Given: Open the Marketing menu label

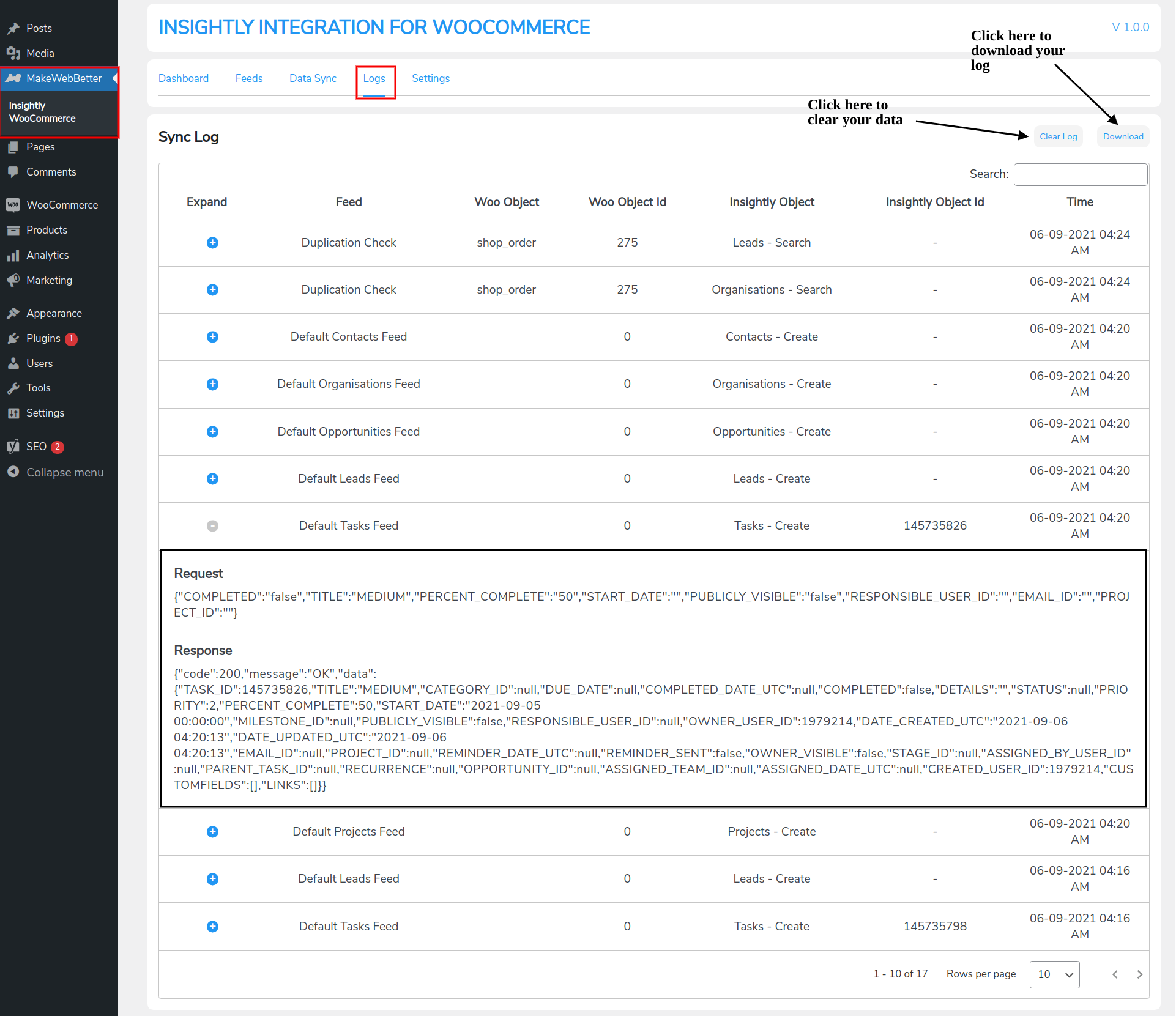Looking at the screenshot, I should coord(49,280).
